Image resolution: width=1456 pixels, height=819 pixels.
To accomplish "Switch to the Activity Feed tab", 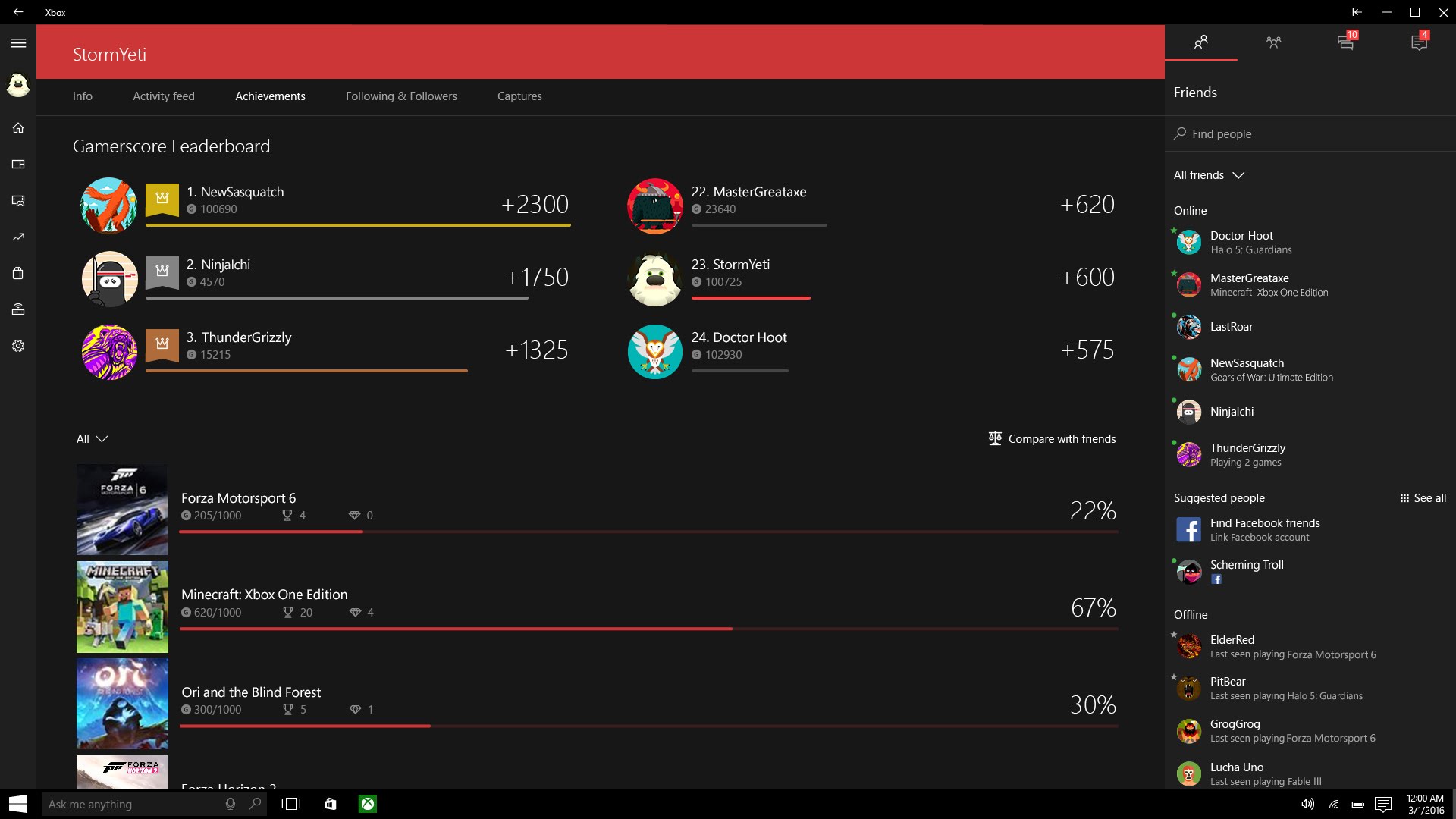I will (x=164, y=96).
